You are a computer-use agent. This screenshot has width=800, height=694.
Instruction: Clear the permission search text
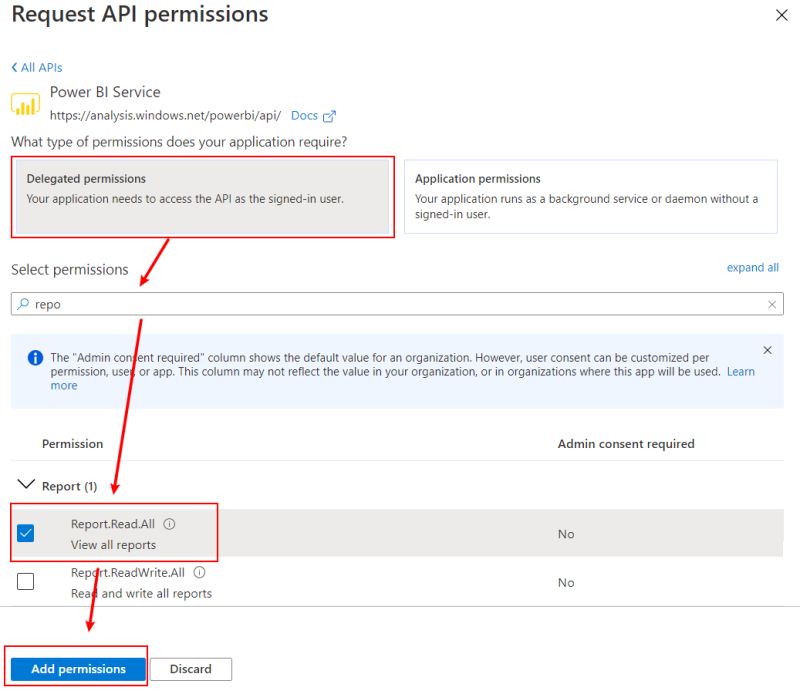coord(772,304)
